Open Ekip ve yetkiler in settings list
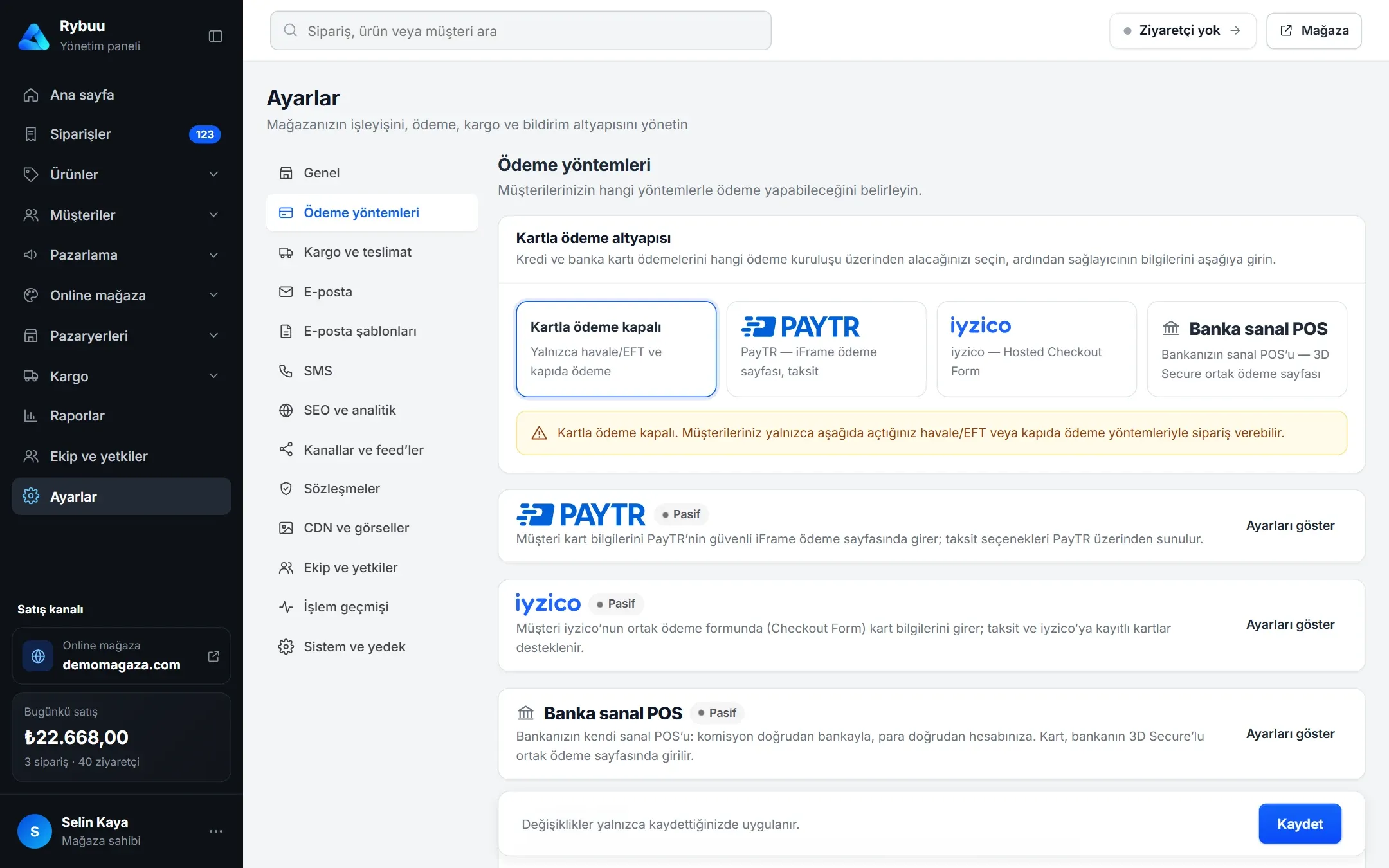This screenshot has height=868, width=1389. 372,568
